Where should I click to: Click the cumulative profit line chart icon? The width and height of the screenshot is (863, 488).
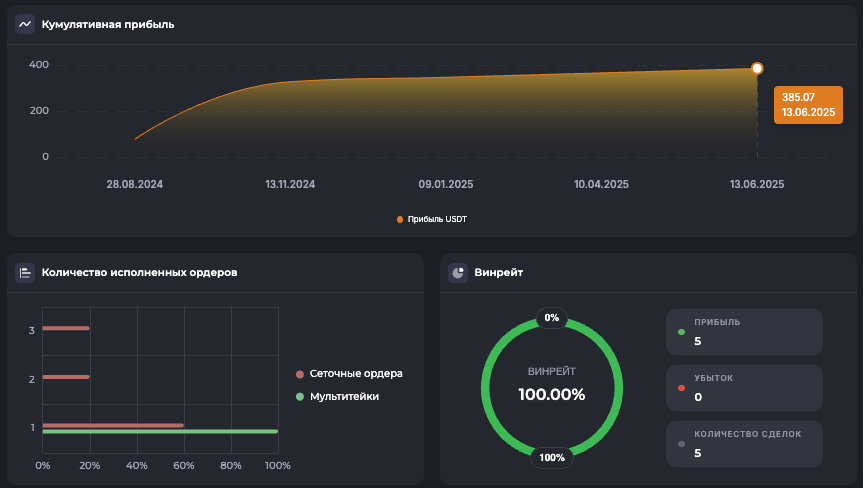[25, 24]
